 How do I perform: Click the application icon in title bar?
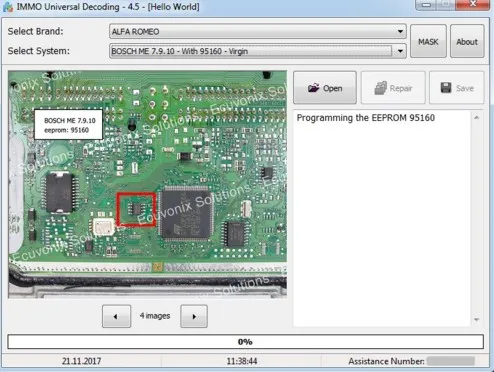pos(8,7)
